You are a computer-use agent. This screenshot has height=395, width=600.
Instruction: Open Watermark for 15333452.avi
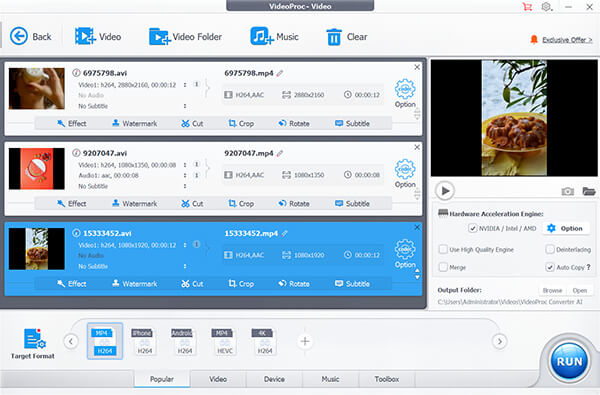134,284
